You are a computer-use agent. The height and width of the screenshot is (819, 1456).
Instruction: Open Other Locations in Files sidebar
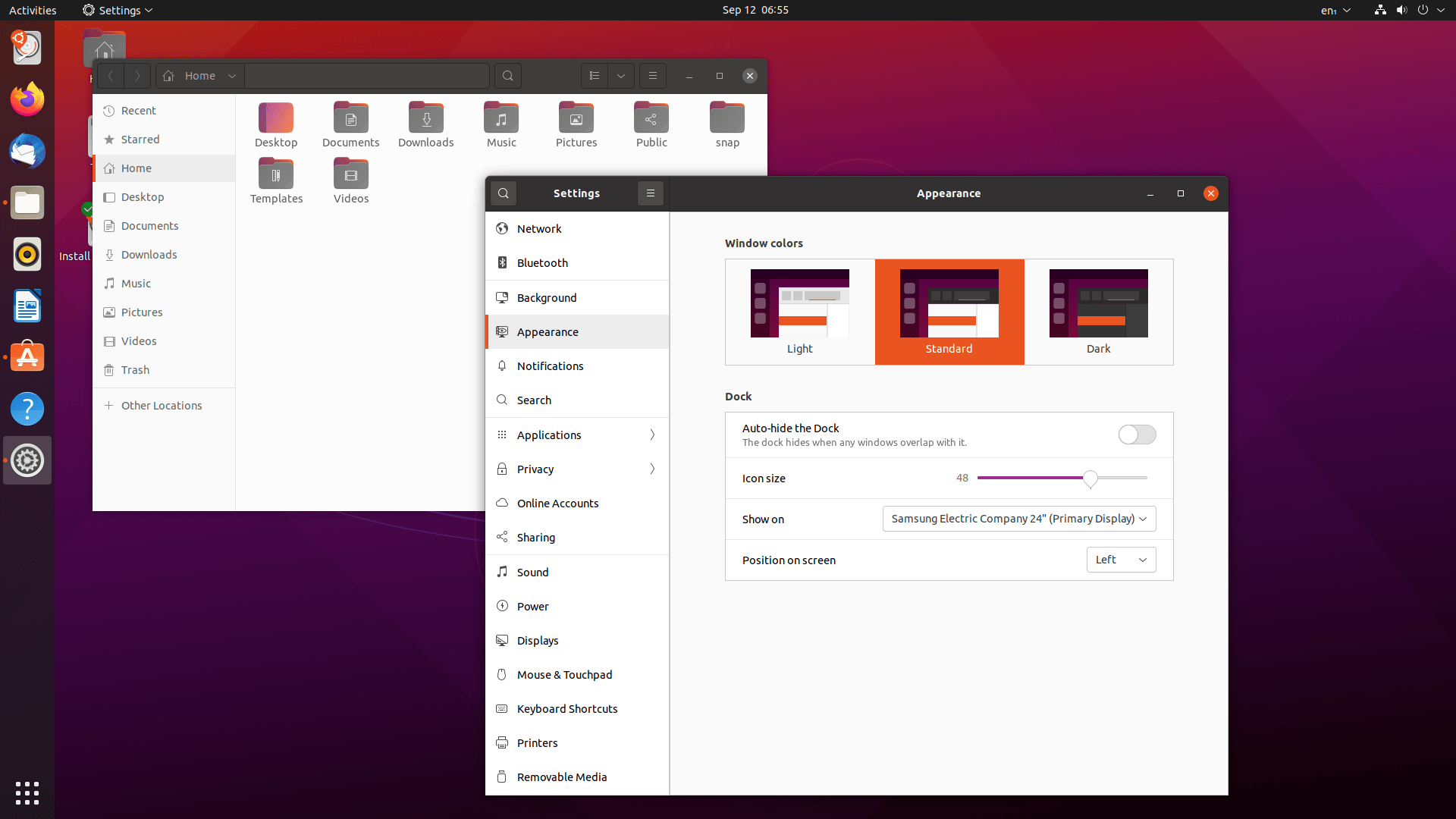[x=161, y=406]
